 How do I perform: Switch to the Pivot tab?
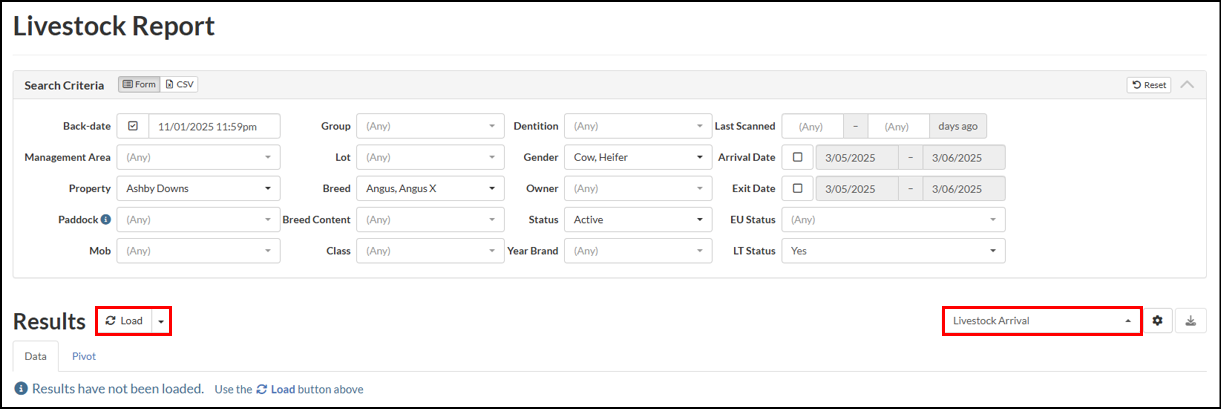click(84, 356)
